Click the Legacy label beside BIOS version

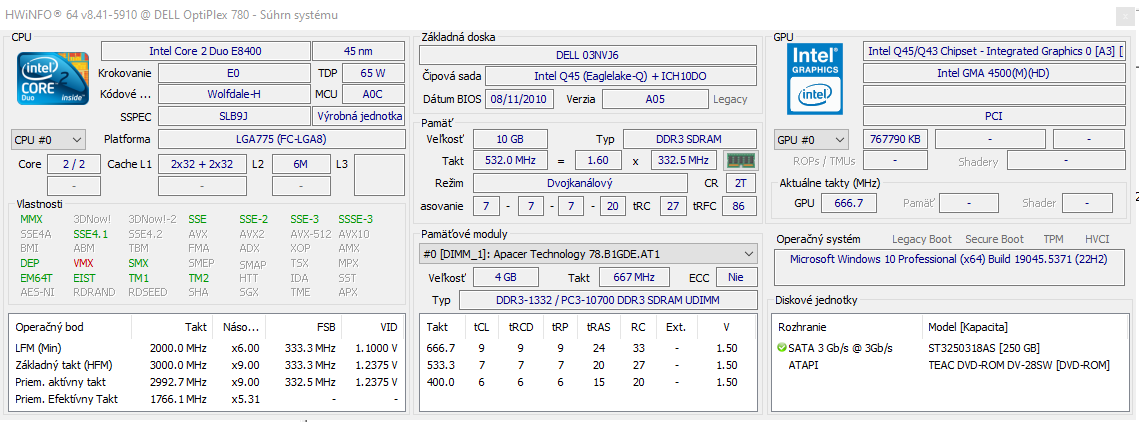[730, 100]
